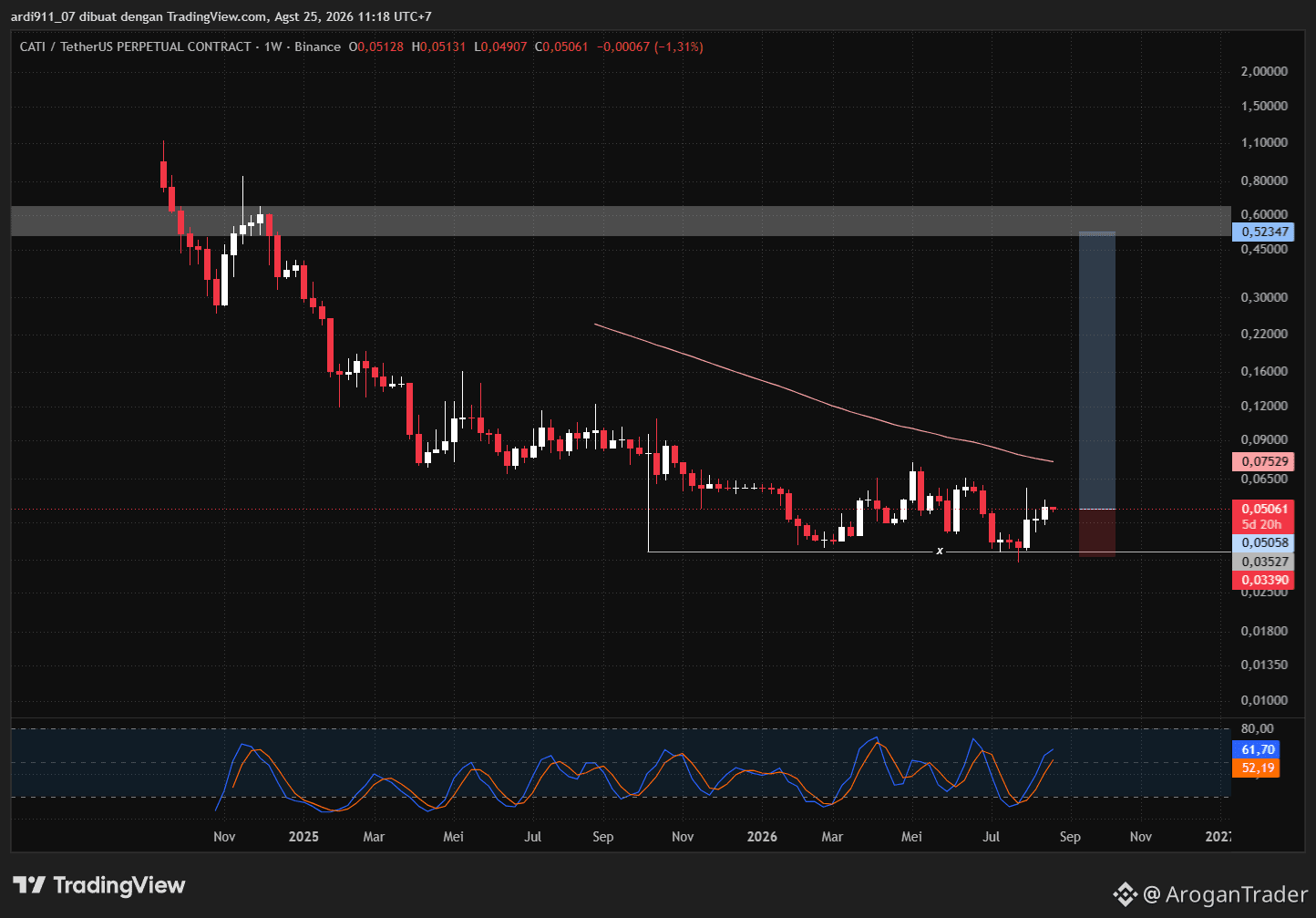Screen dimensions: 1316x918
Task: Click the −0,00067 (−1,31%) change value
Action: coord(650,46)
